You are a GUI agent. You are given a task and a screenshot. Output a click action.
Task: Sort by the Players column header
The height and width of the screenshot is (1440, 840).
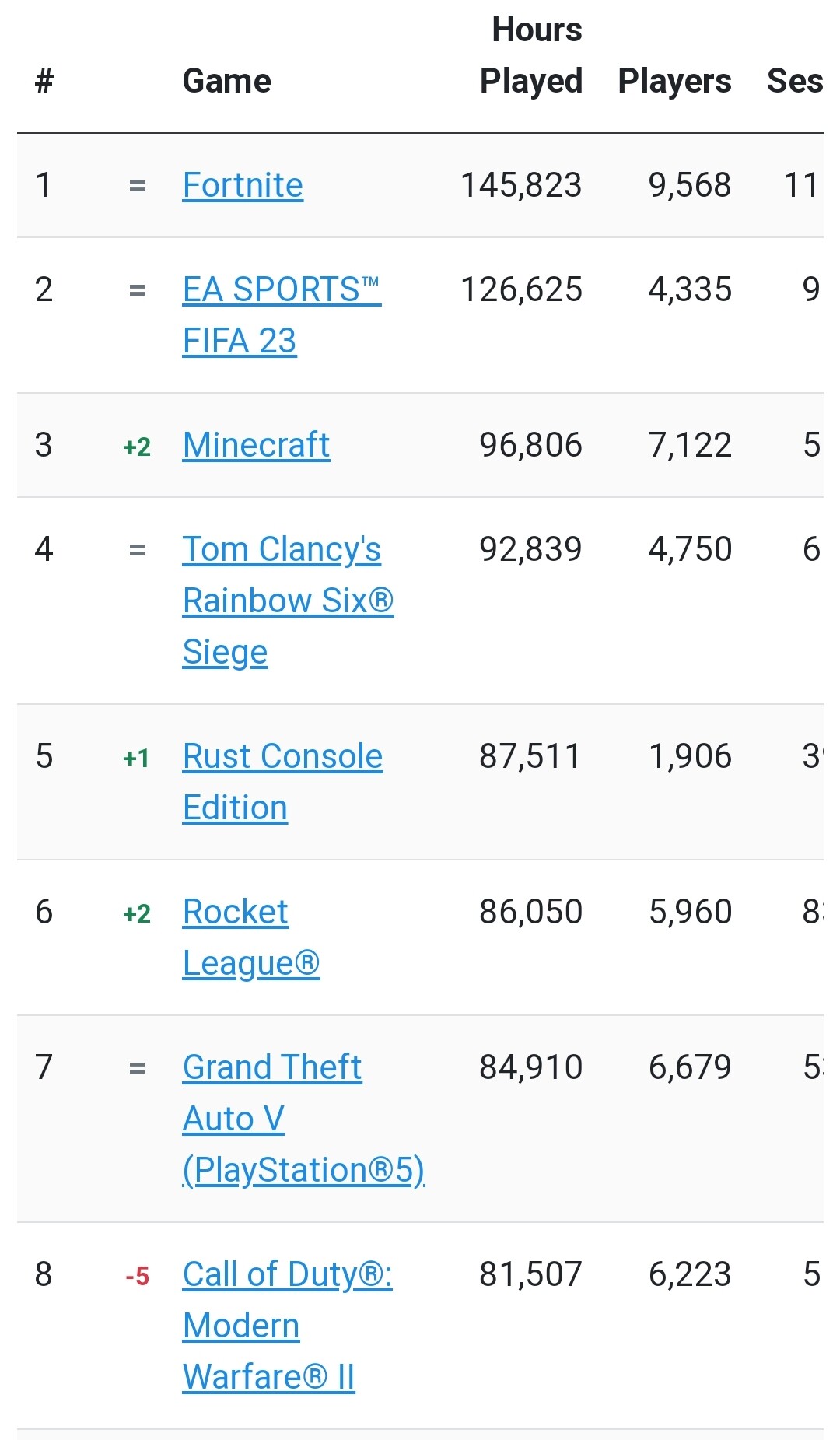674,81
